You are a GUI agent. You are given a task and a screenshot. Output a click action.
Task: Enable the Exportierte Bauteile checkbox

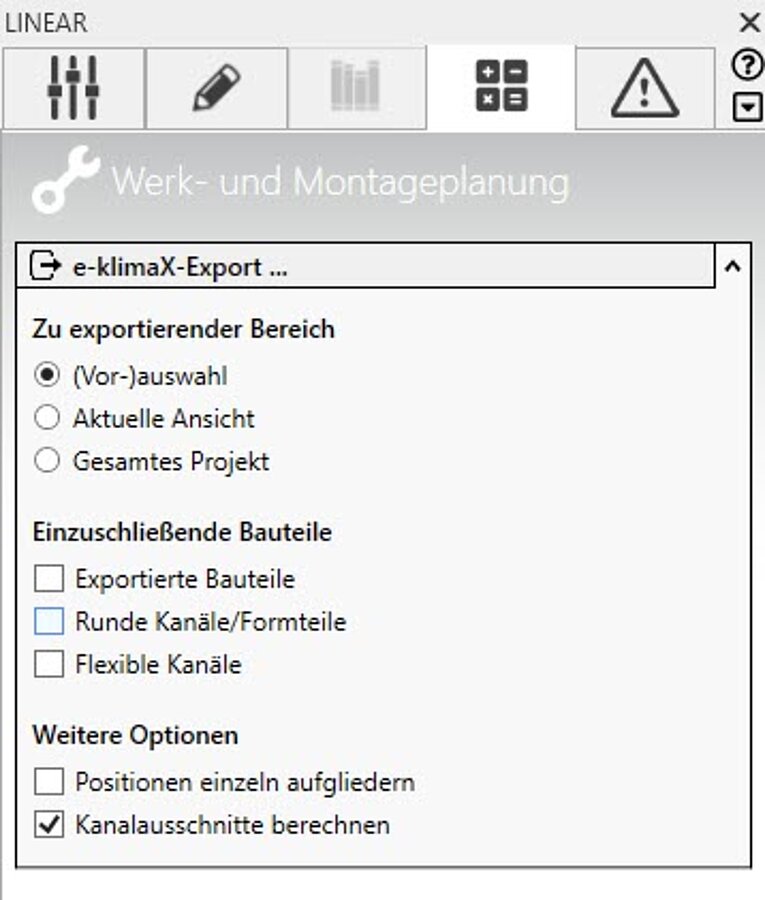49,578
